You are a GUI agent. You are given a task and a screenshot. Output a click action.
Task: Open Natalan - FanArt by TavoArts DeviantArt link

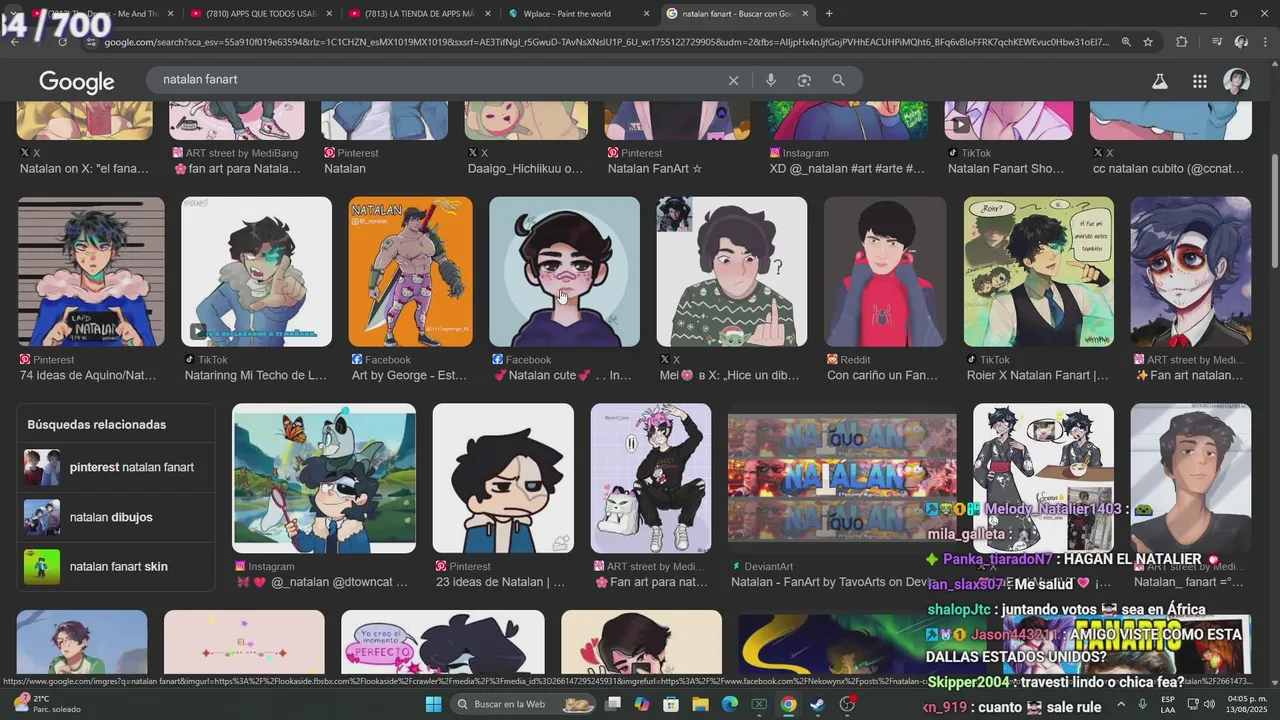pyautogui.click(x=831, y=582)
